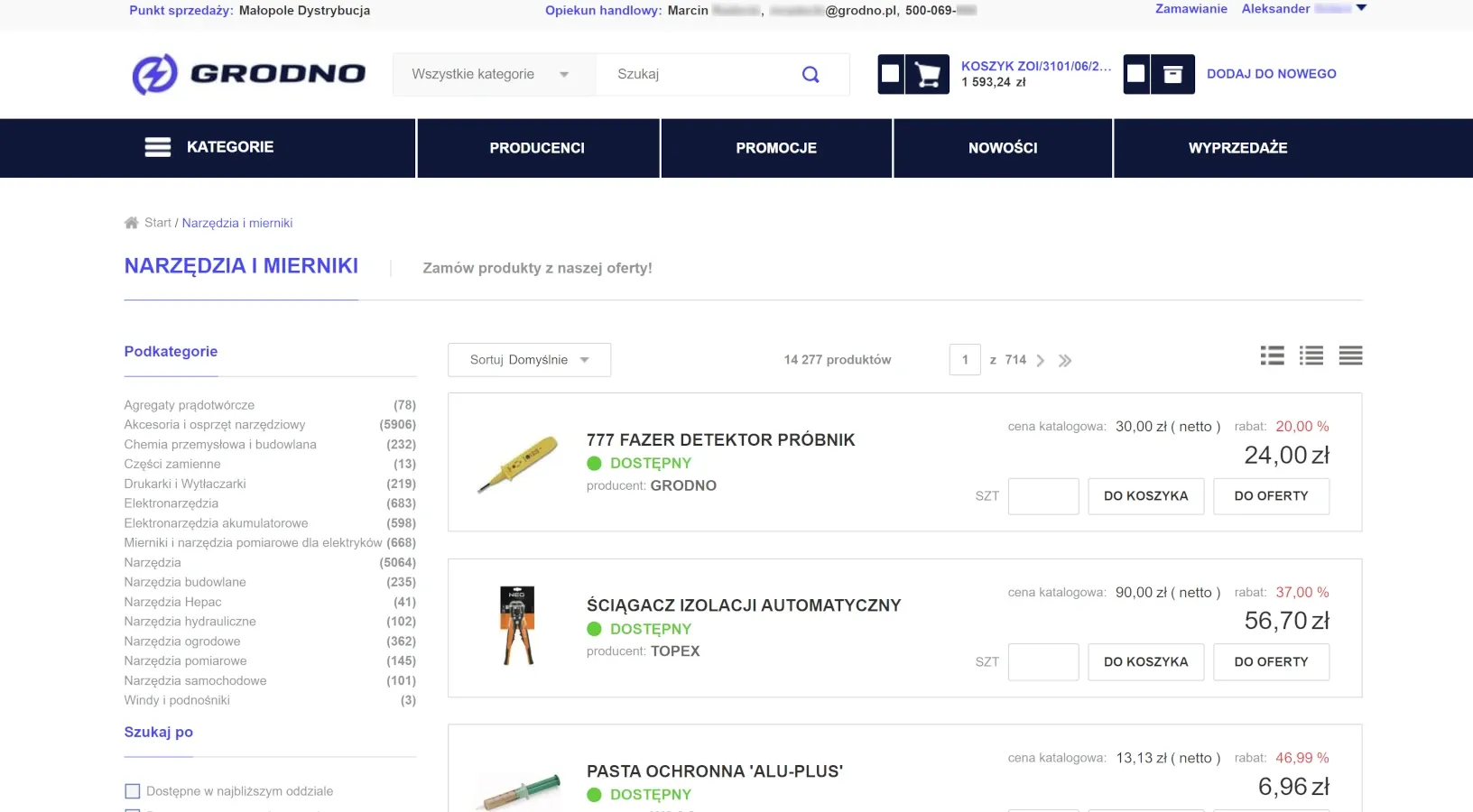Open PROMOCJE tab
This screenshot has width=1473, height=812.
point(776,148)
